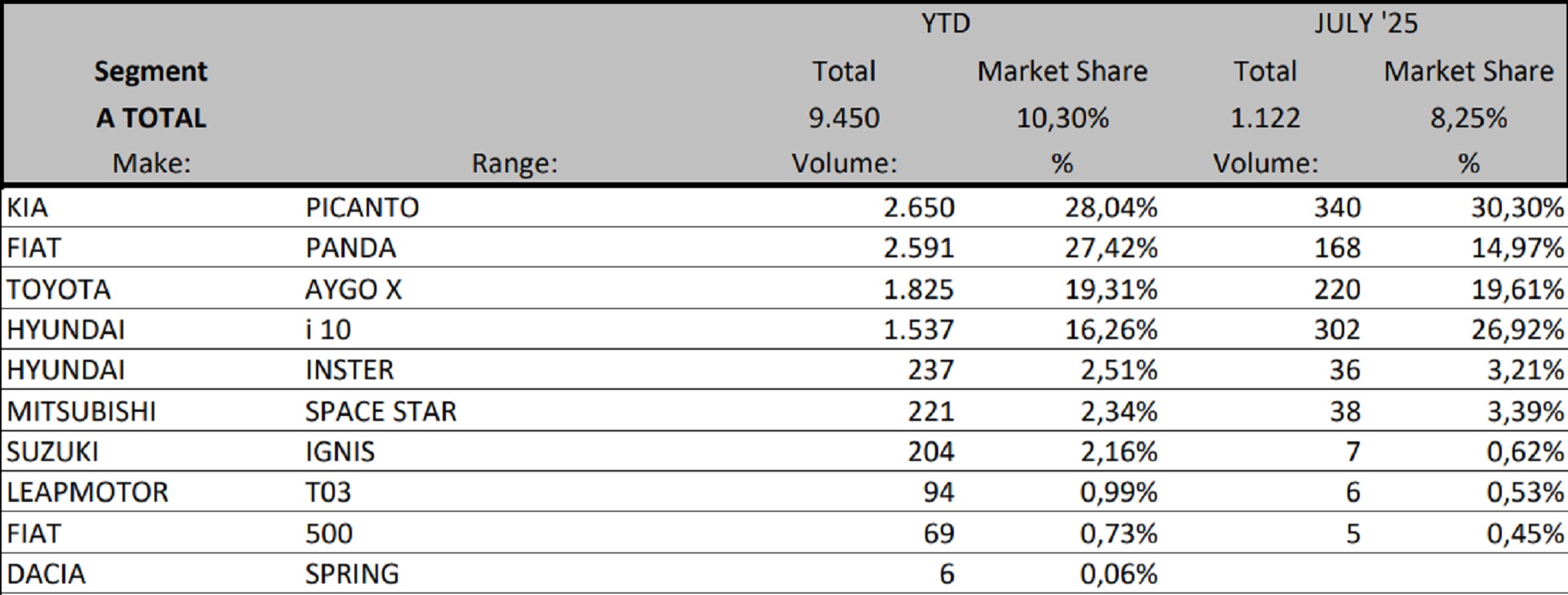Image resolution: width=1568 pixels, height=595 pixels.
Task: Click the SPRING range cell
Action: (352, 574)
